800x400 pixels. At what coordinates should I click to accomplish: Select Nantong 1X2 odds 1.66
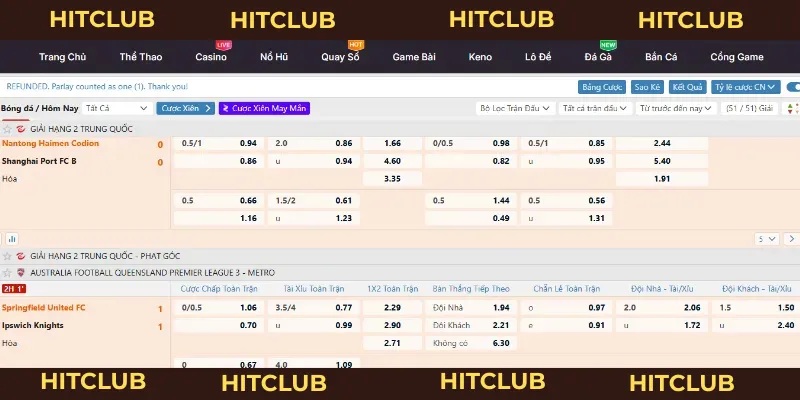(x=392, y=143)
